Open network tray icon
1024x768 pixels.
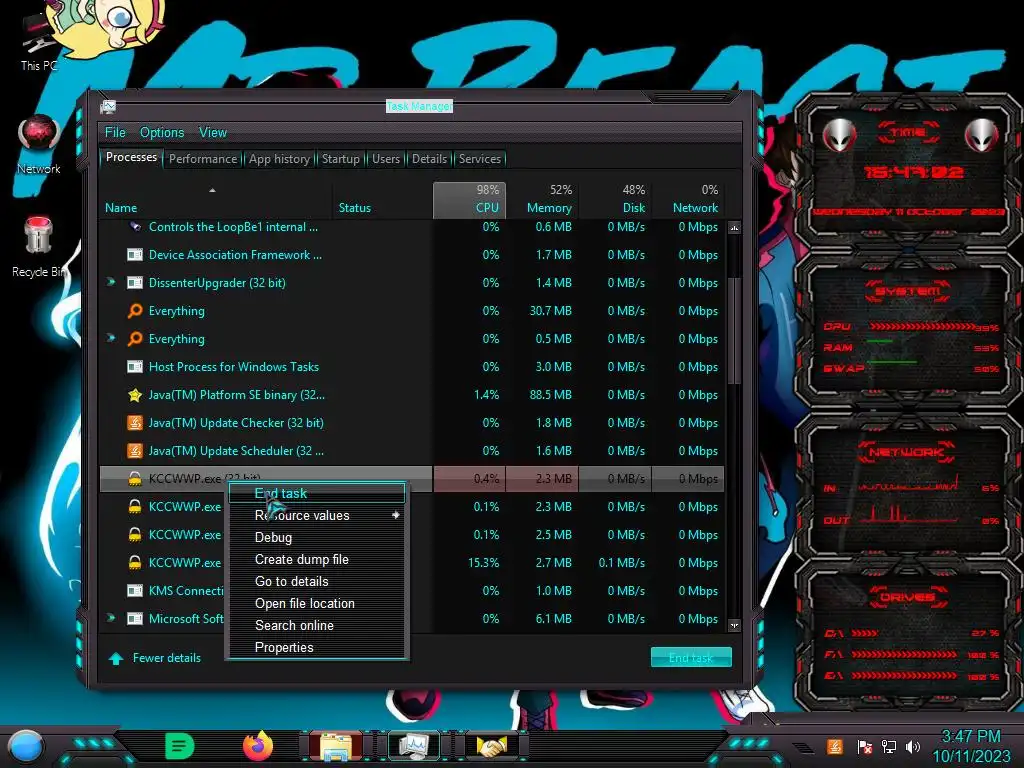tap(889, 746)
